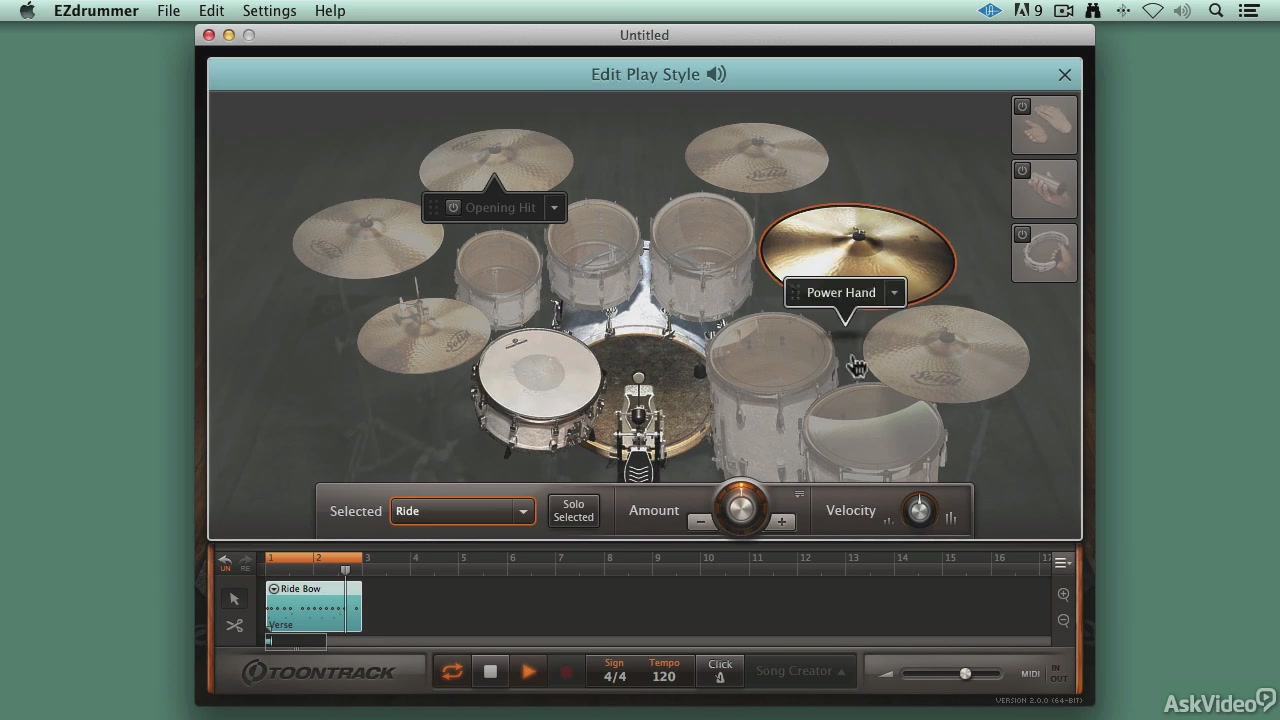This screenshot has height=720, width=1280.
Task: Select the scissors cut tool
Action: click(234, 626)
